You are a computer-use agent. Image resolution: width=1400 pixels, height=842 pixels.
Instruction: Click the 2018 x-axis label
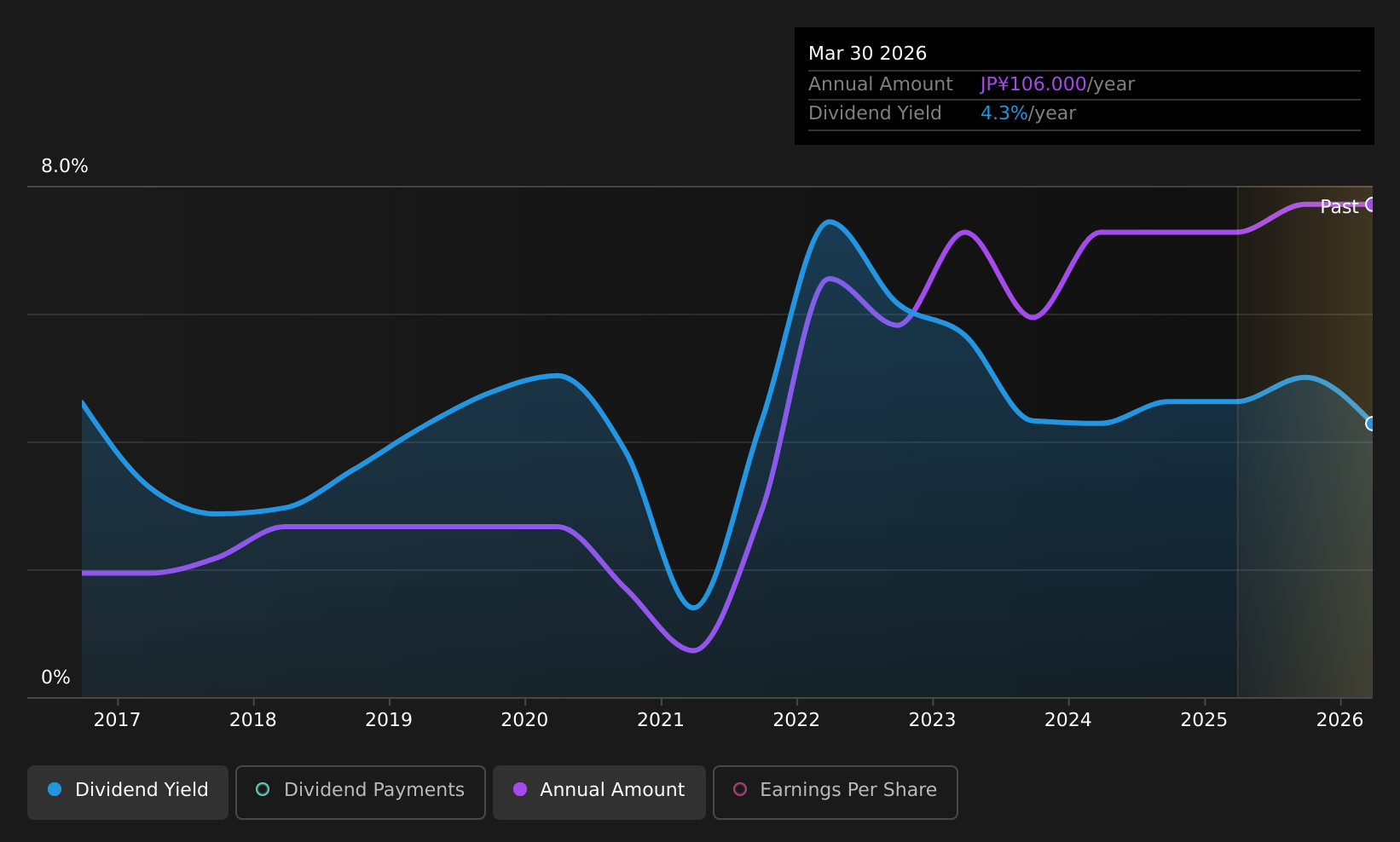253,720
